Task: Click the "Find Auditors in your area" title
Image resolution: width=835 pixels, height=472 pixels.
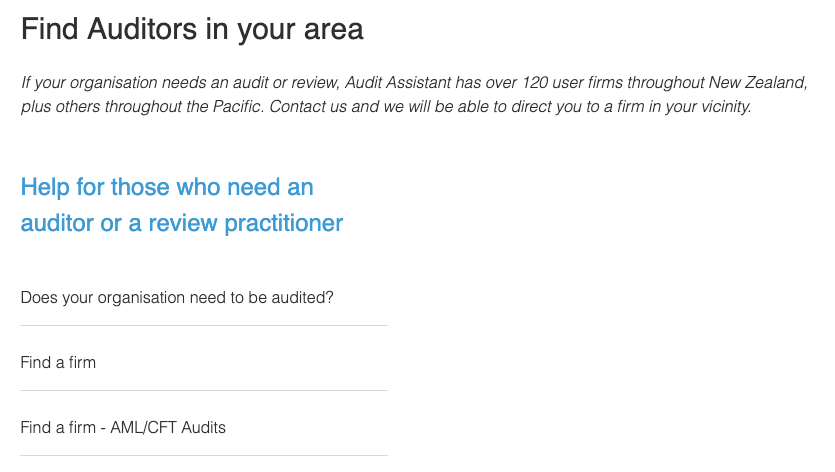Action: click(x=192, y=29)
